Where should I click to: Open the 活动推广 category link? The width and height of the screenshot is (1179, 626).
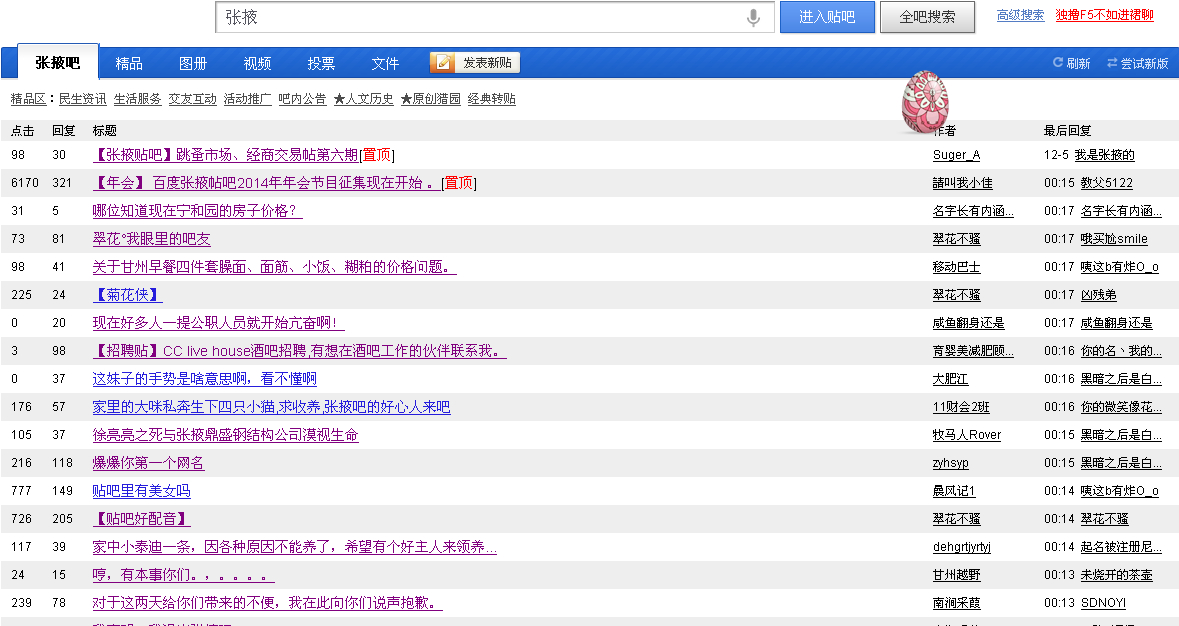tap(247, 99)
